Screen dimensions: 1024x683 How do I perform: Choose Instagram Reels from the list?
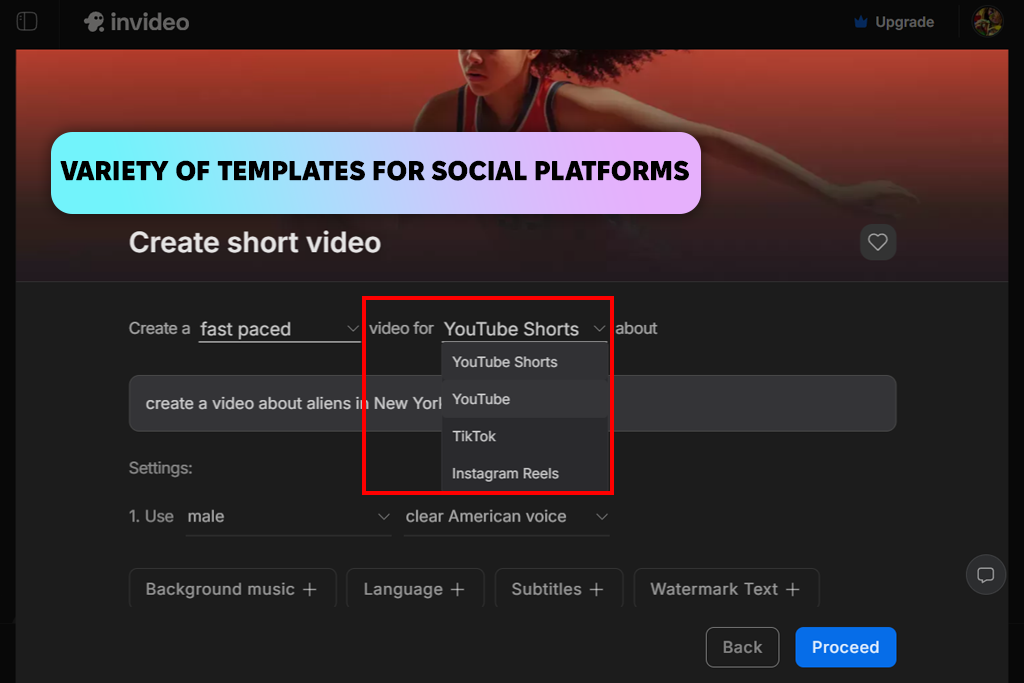point(525,473)
